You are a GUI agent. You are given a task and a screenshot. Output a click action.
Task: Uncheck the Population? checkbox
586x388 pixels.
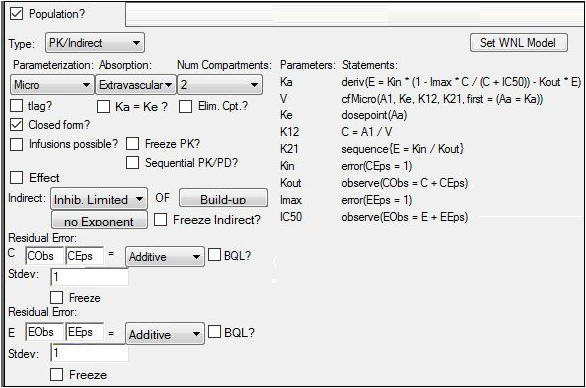16,14
